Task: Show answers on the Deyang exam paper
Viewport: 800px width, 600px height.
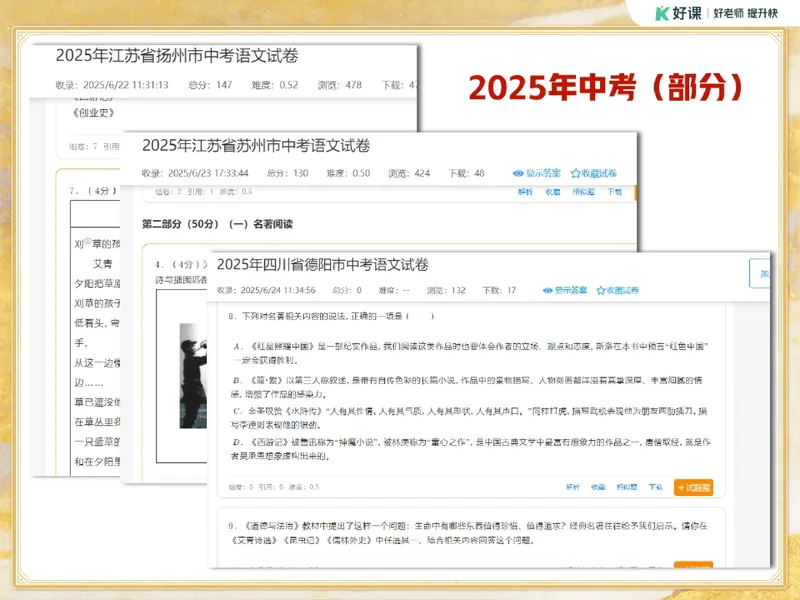Action: (564, 290)
